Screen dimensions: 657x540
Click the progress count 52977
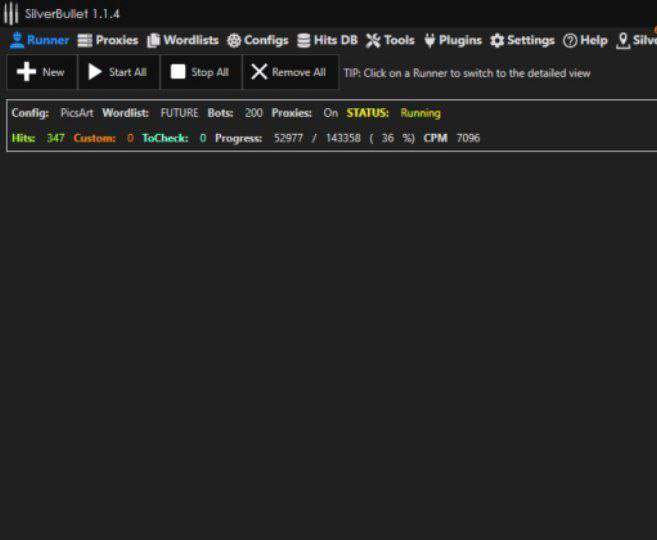click(x=288, y=138)
